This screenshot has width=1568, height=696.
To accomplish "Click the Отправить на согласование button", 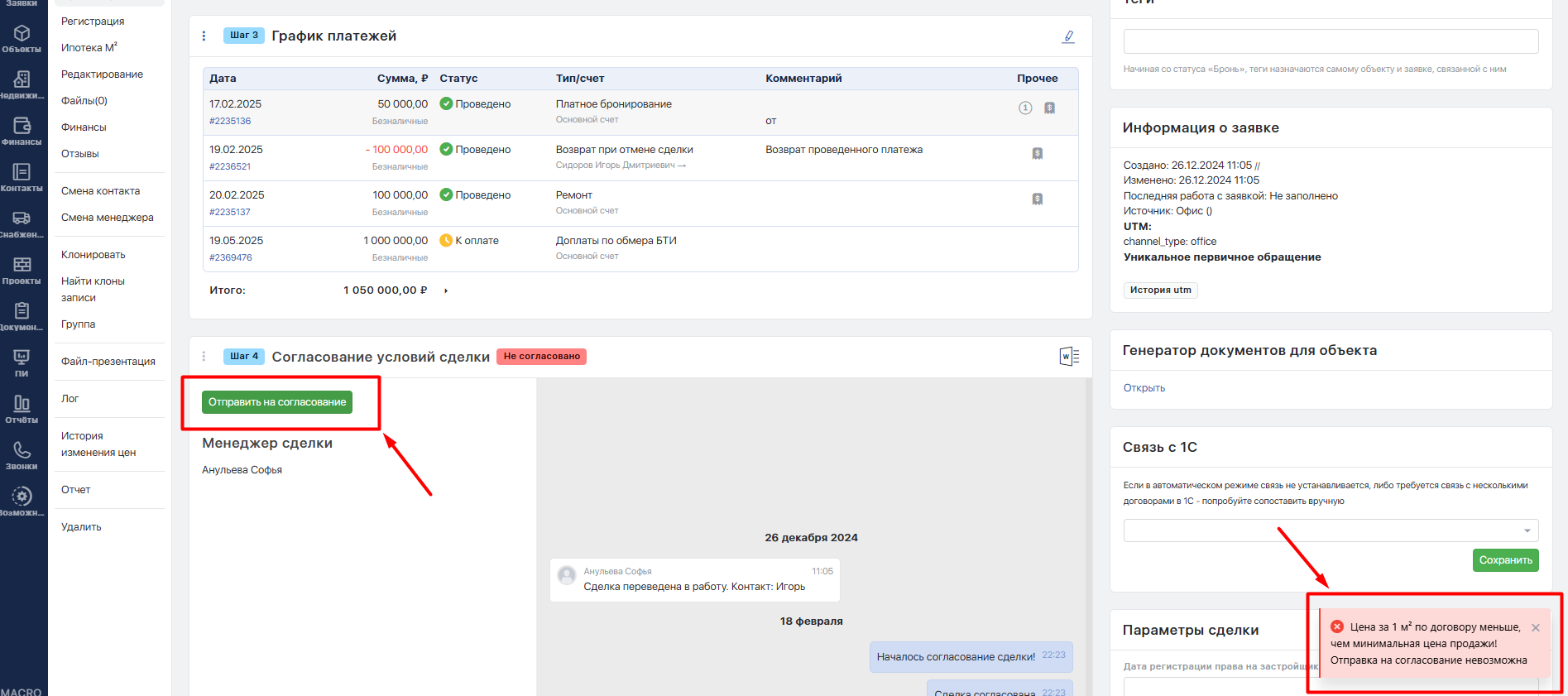I will click(x=277, y=402).
